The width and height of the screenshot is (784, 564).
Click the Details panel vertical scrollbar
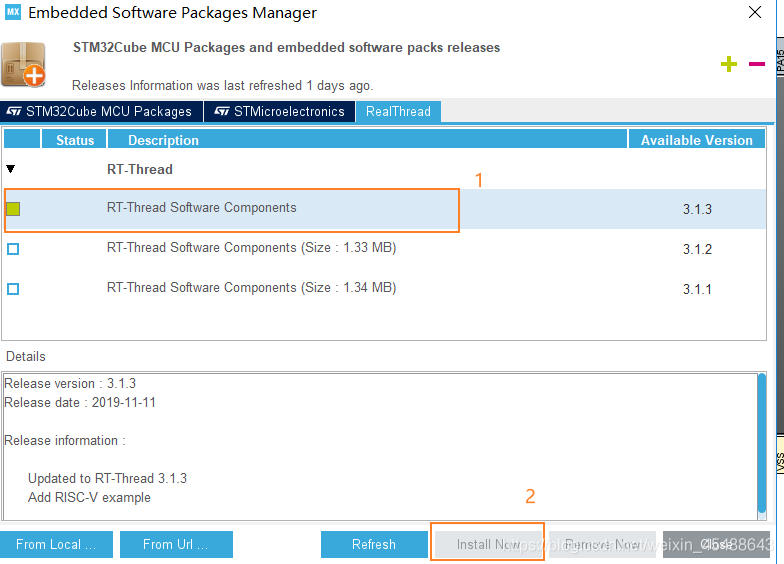762,445
